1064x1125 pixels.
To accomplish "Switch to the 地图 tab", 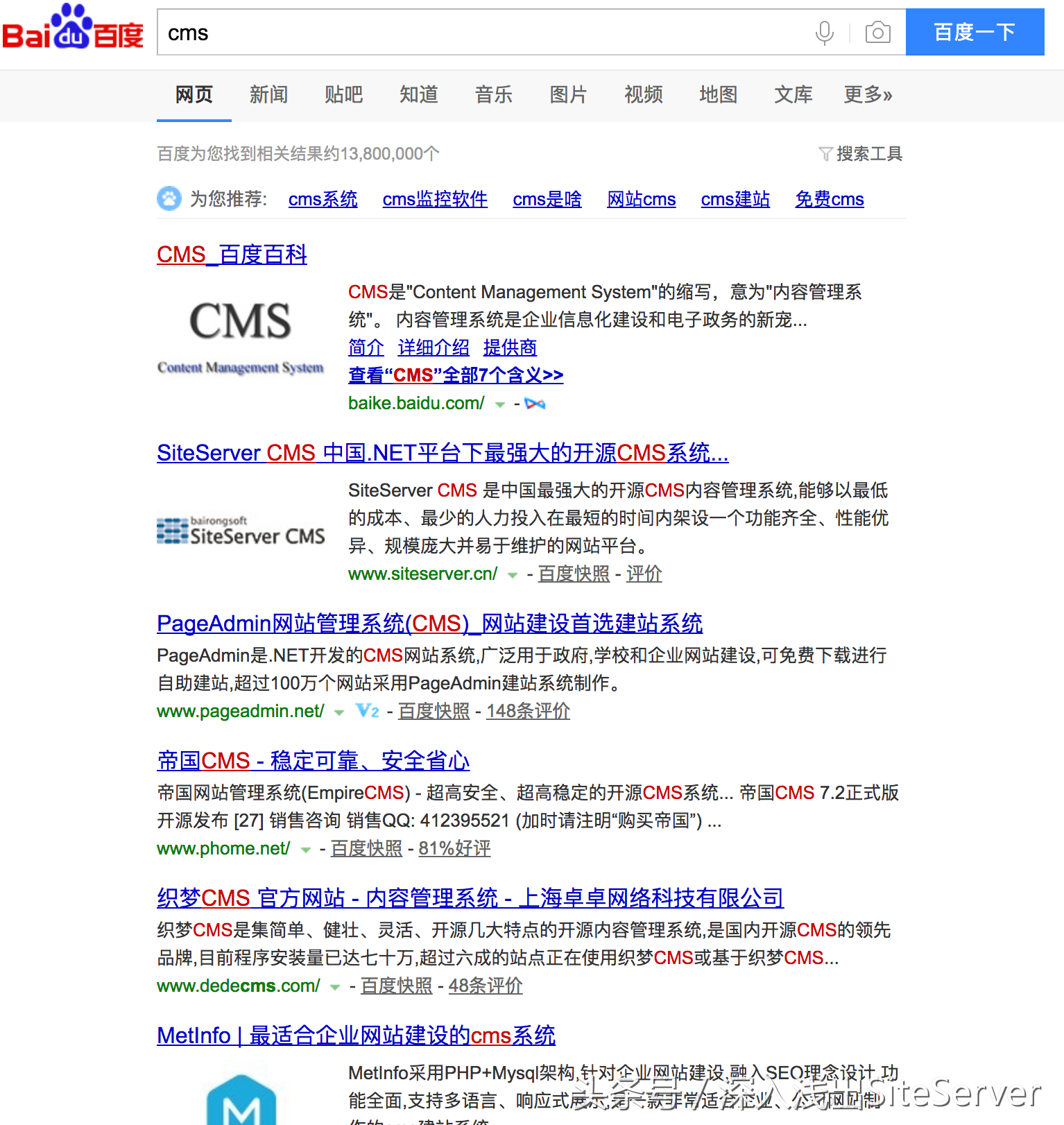I will pyautogui.click(x=719, y=94).
